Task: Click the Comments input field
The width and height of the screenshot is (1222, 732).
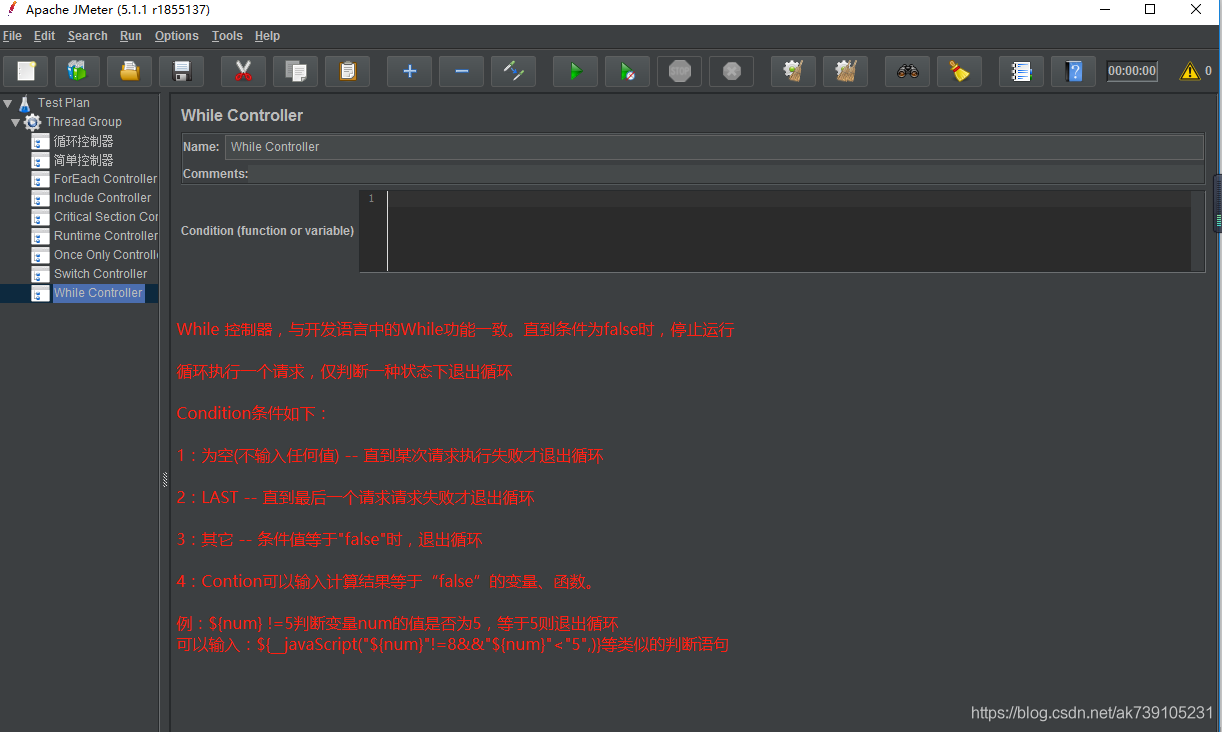Action: point(726,174)
